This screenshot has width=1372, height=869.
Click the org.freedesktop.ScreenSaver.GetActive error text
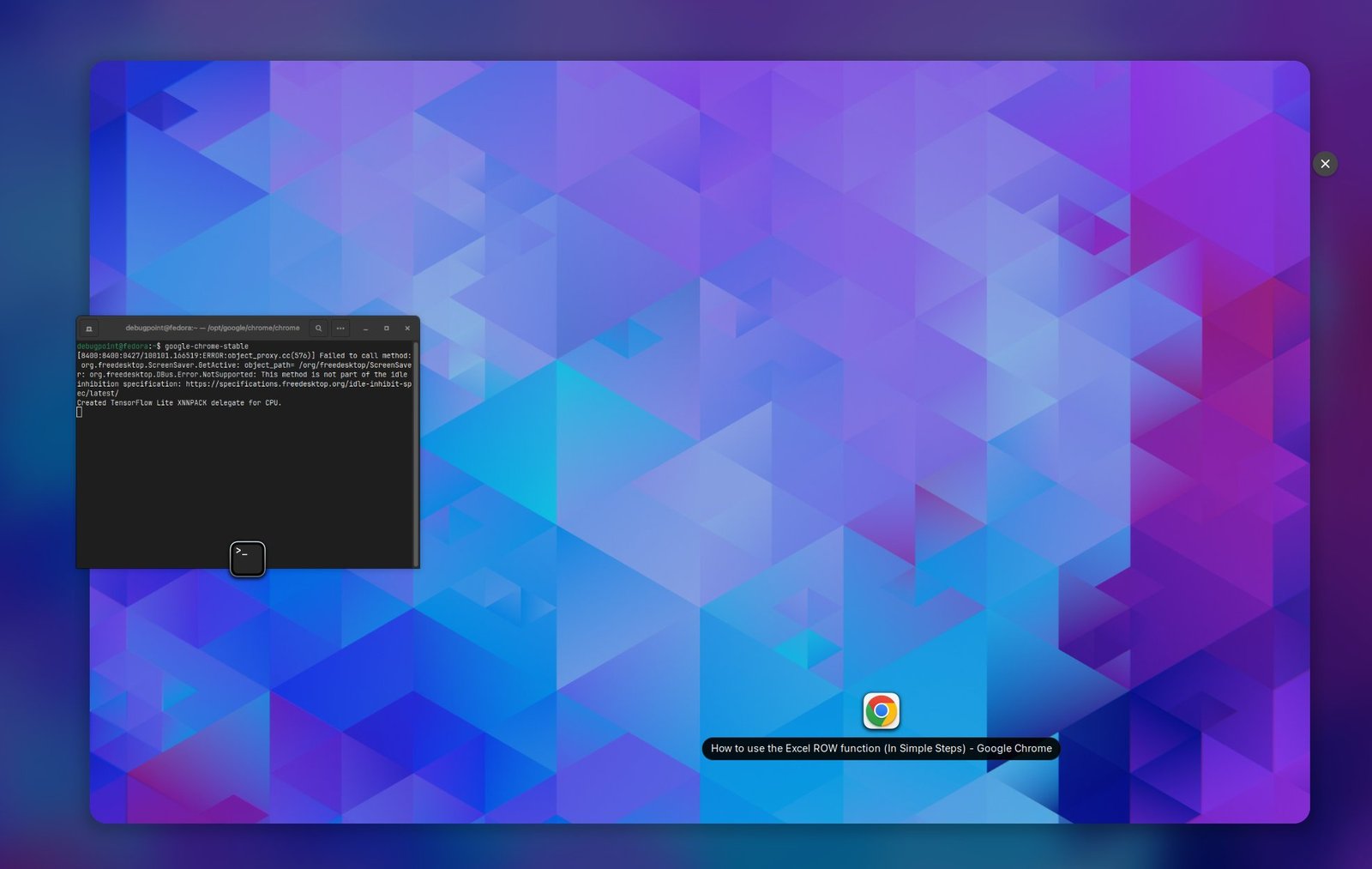159,365
